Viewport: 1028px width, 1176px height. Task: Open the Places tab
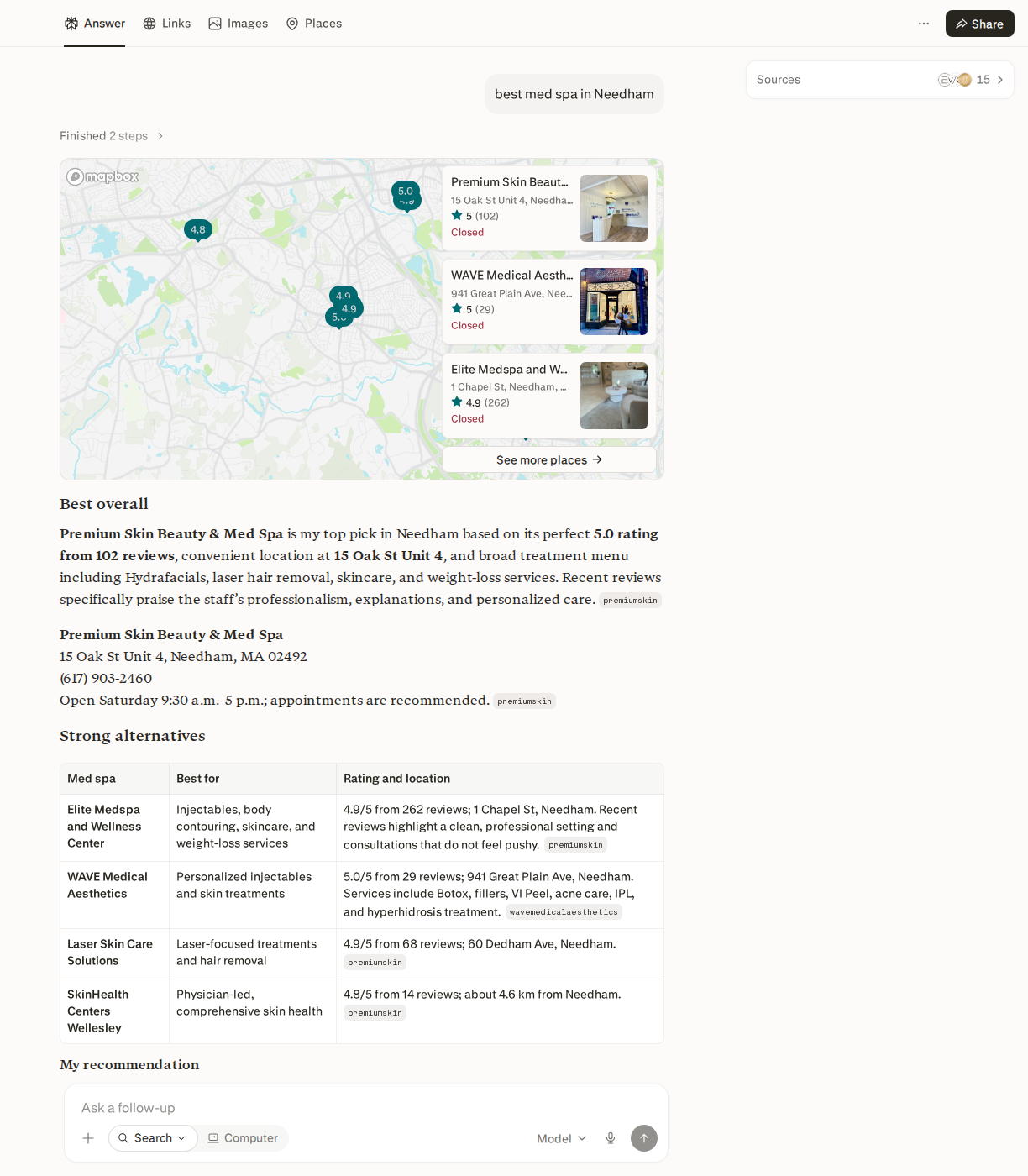[314, 24]
